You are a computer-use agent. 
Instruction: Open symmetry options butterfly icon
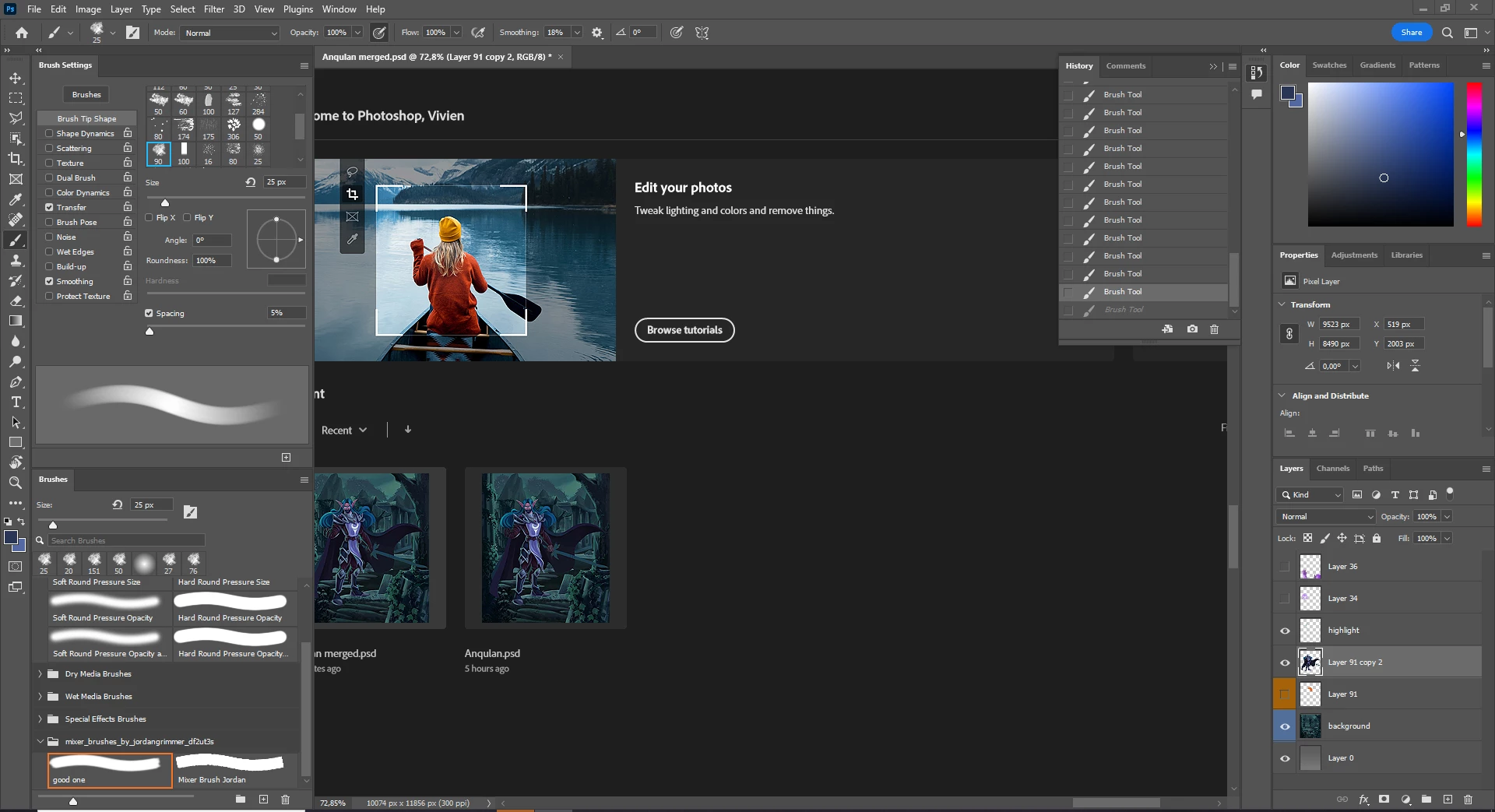(x=702, y=33)
